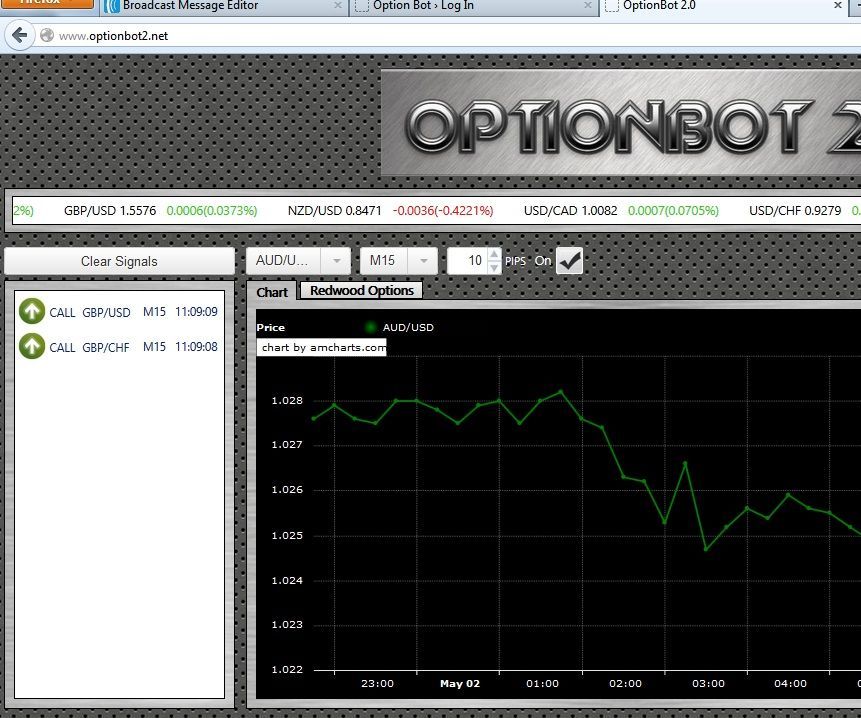Click NZD/USD 0.8471 in the ticker
The image size is (861, 718).
(x=334, y=211)
